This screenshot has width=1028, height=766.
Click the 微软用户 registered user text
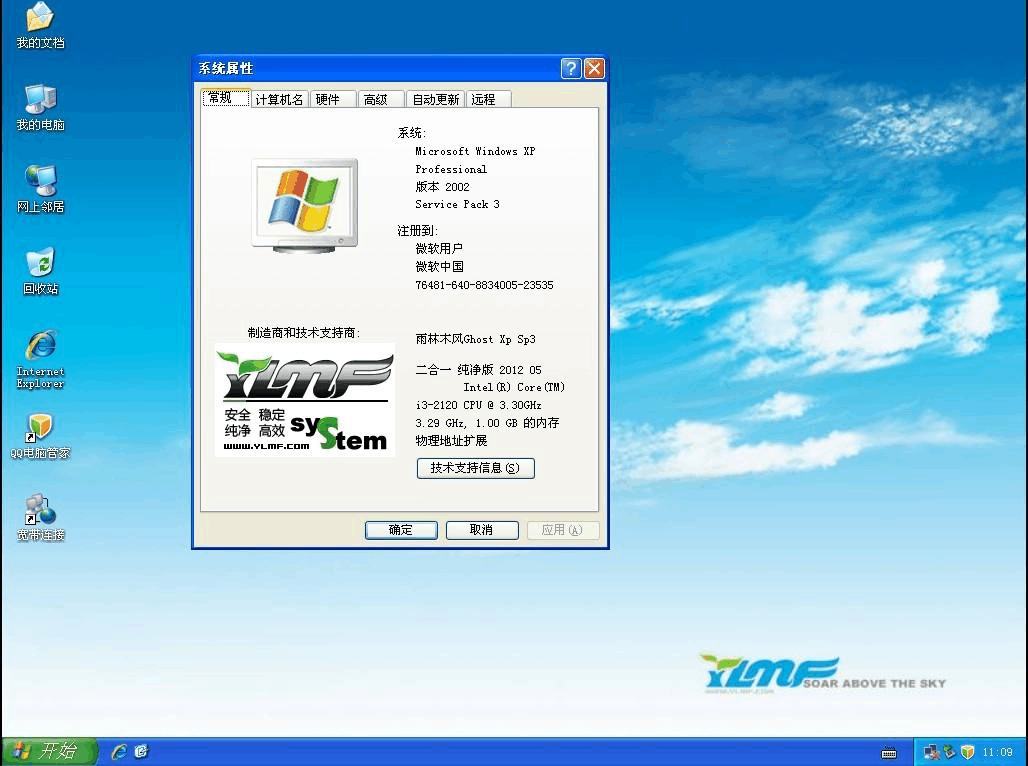(439, 249)
